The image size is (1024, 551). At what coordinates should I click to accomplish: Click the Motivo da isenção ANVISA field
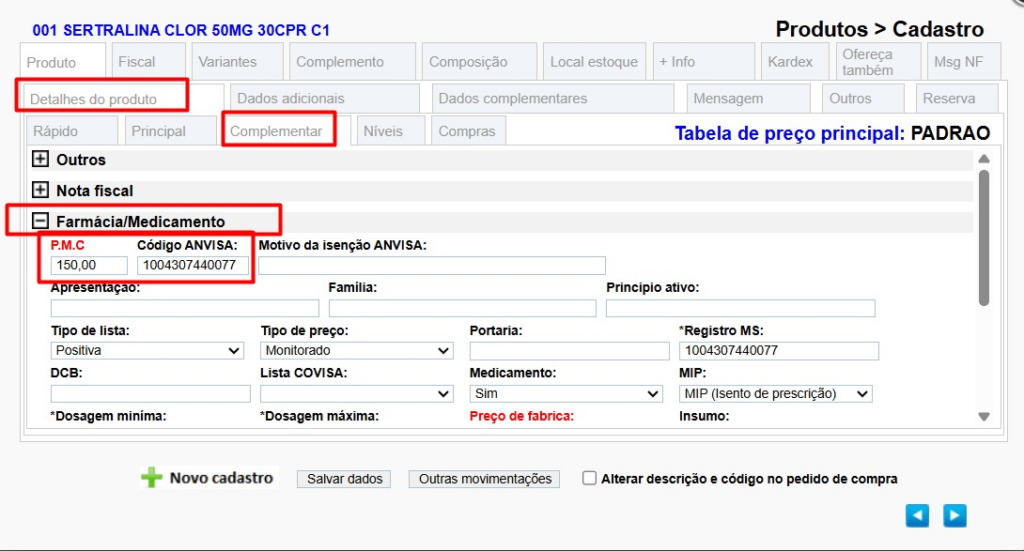pos(432,265)
